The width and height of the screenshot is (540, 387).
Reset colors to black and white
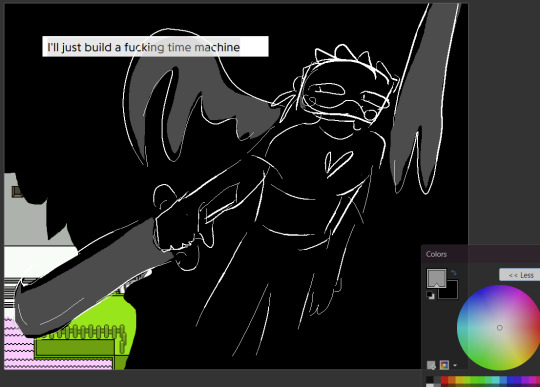pos(430,295)
